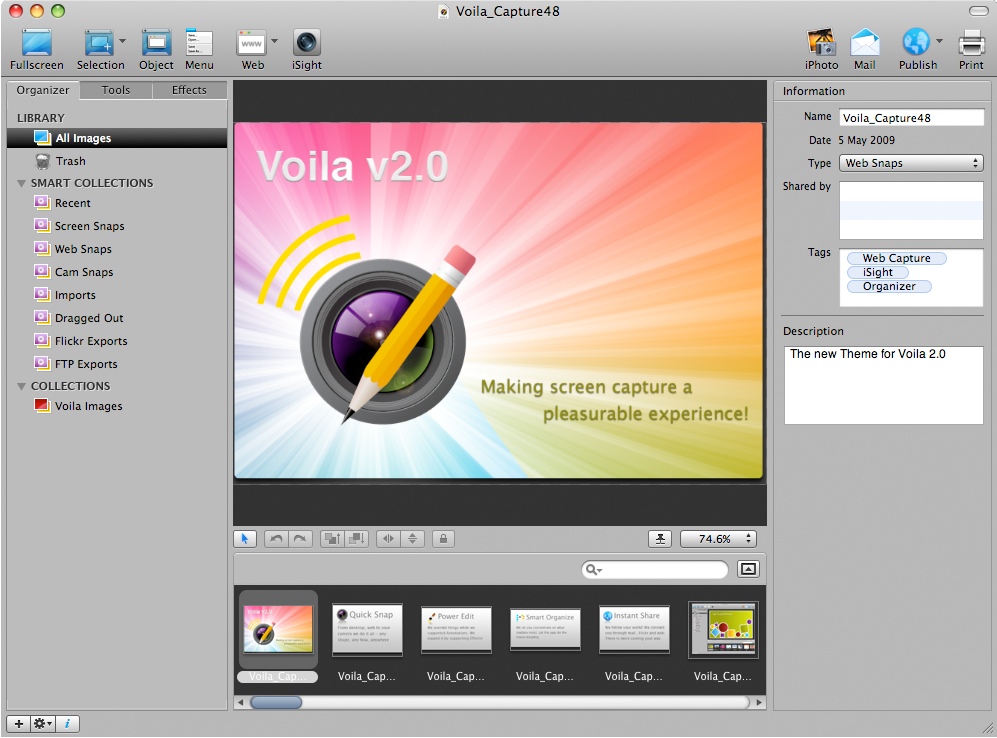View the FTP Exports collection

click(x=117, y=364)
